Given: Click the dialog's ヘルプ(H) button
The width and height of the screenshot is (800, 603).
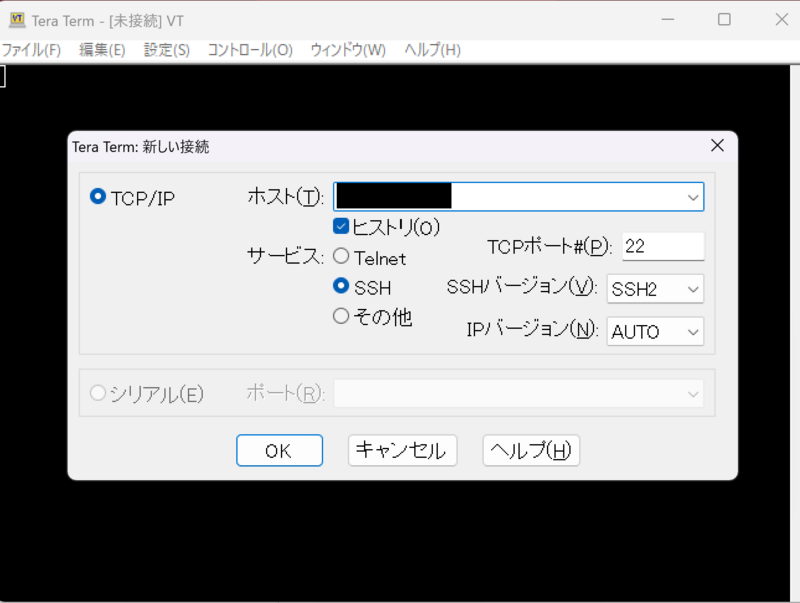Looking at the screenshot, I should 531,450.
